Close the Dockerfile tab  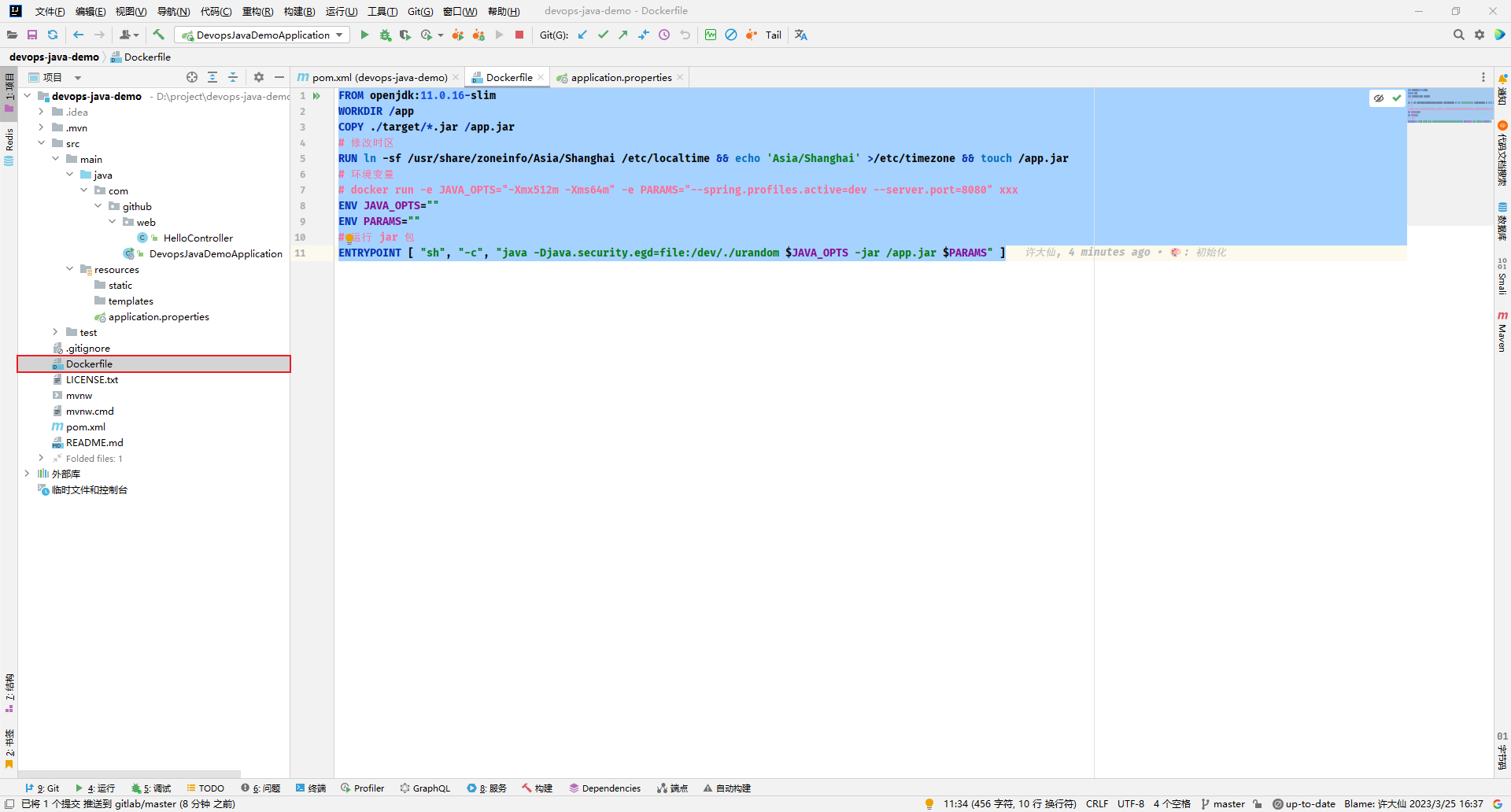(x=541, y=77)
